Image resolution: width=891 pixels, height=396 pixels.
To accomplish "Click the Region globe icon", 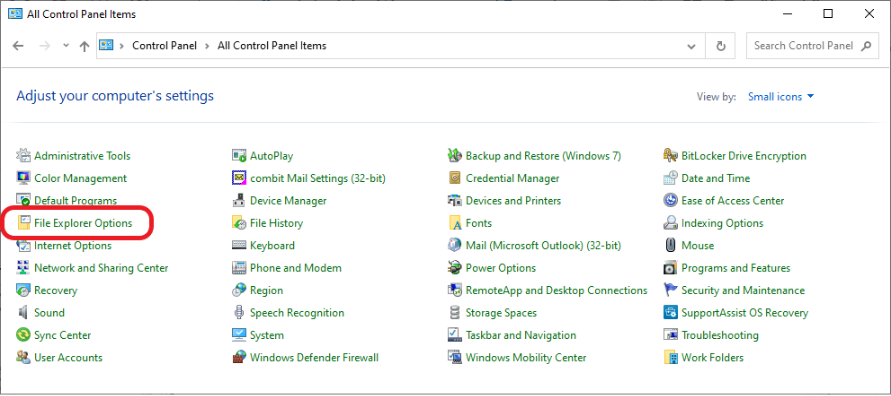I will (239, 290).
